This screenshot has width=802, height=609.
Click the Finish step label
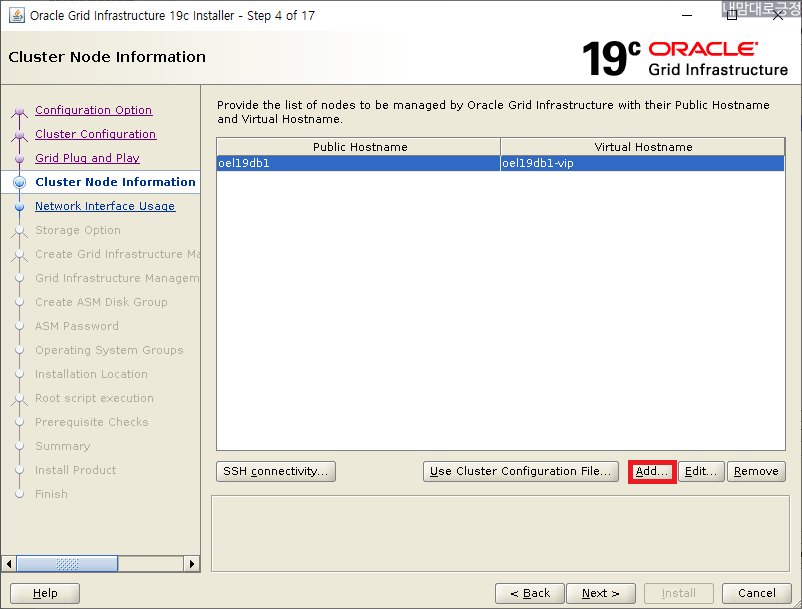pyautogui.click(x=51, y=494)
